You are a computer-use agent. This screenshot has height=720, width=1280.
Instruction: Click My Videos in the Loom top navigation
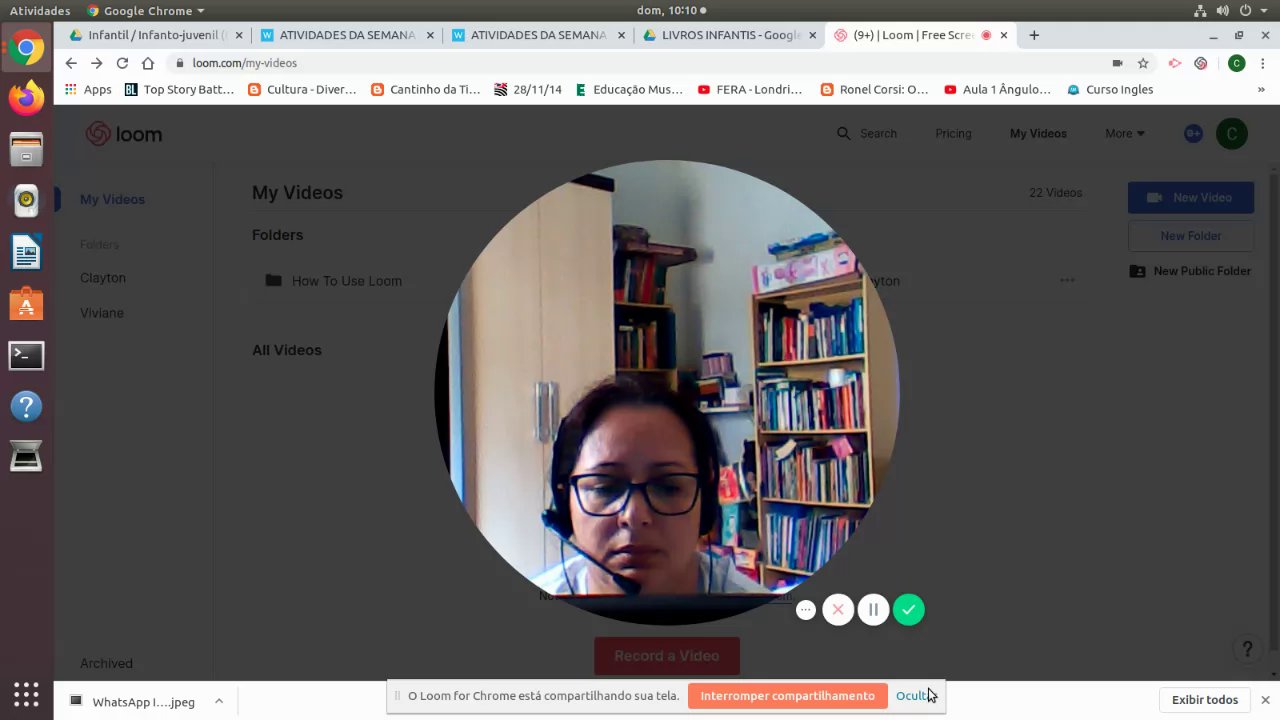pos(1038,133)
